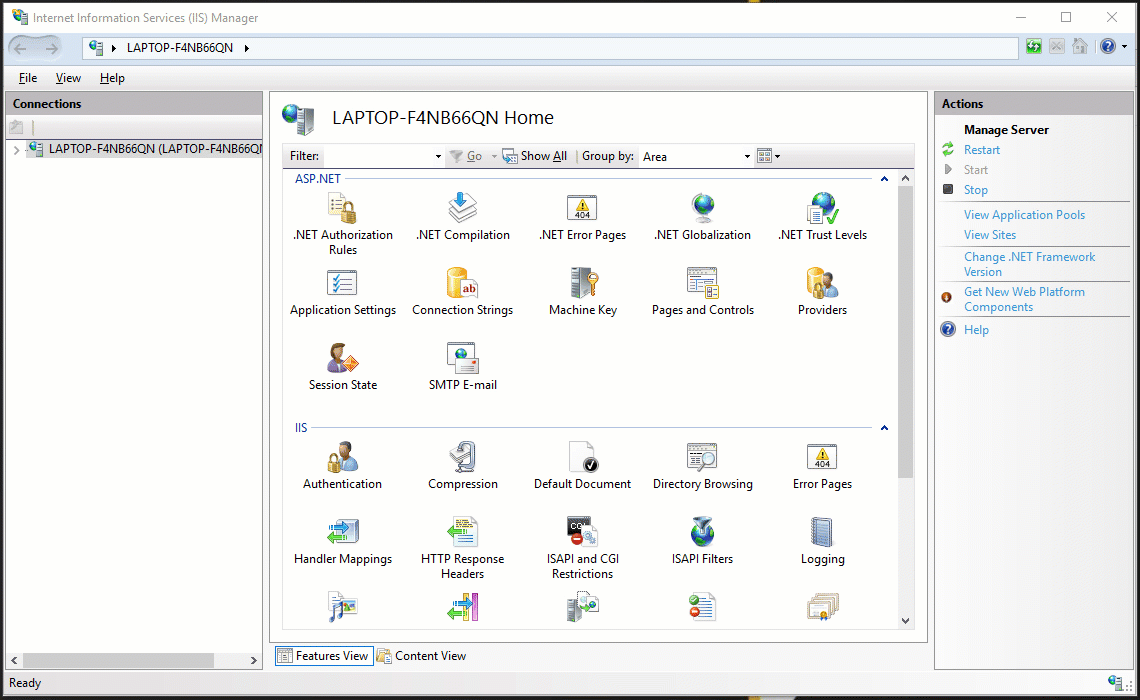Open the Logging feature
Image resolution: width=1140 pixels, height=700 pixels.
pyautogui.click(x=822, y=541)
